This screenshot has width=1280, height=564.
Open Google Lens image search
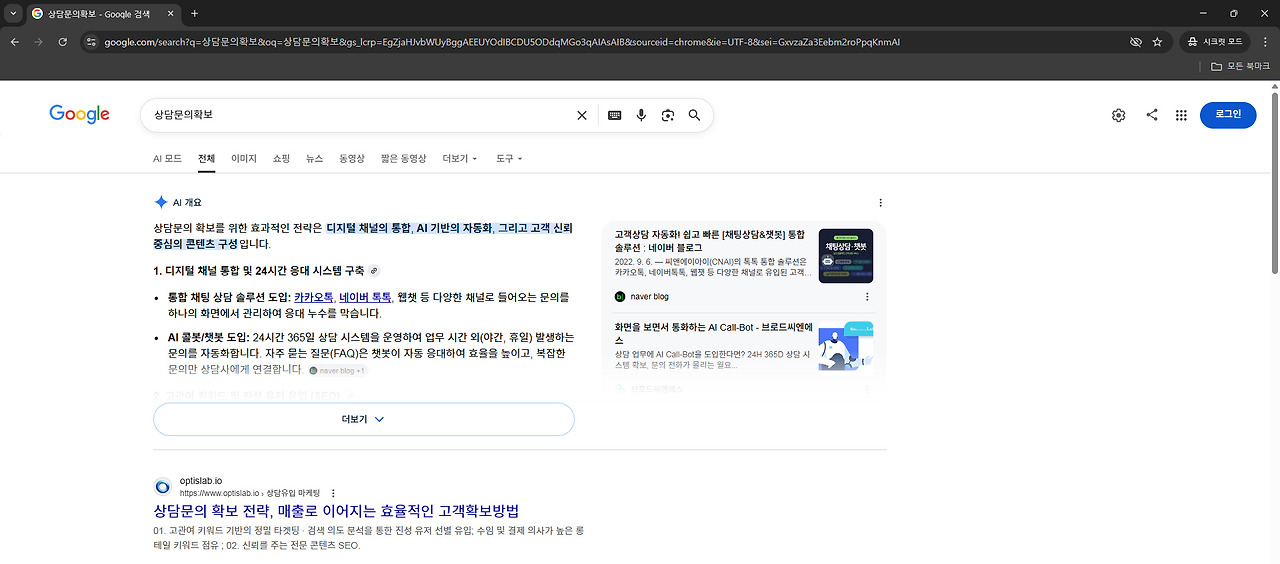point(668,115)
